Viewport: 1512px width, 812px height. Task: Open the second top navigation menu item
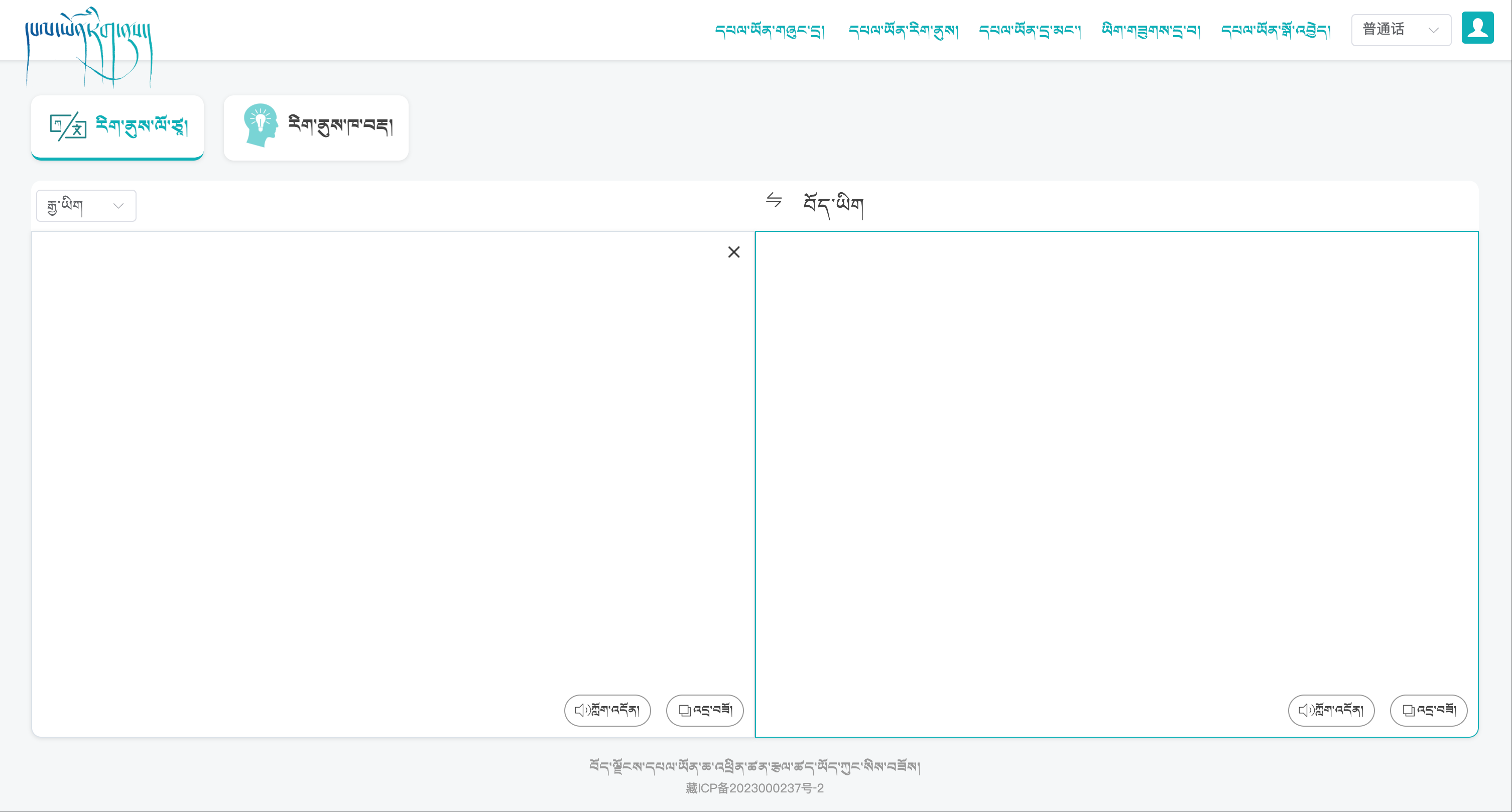903,30
